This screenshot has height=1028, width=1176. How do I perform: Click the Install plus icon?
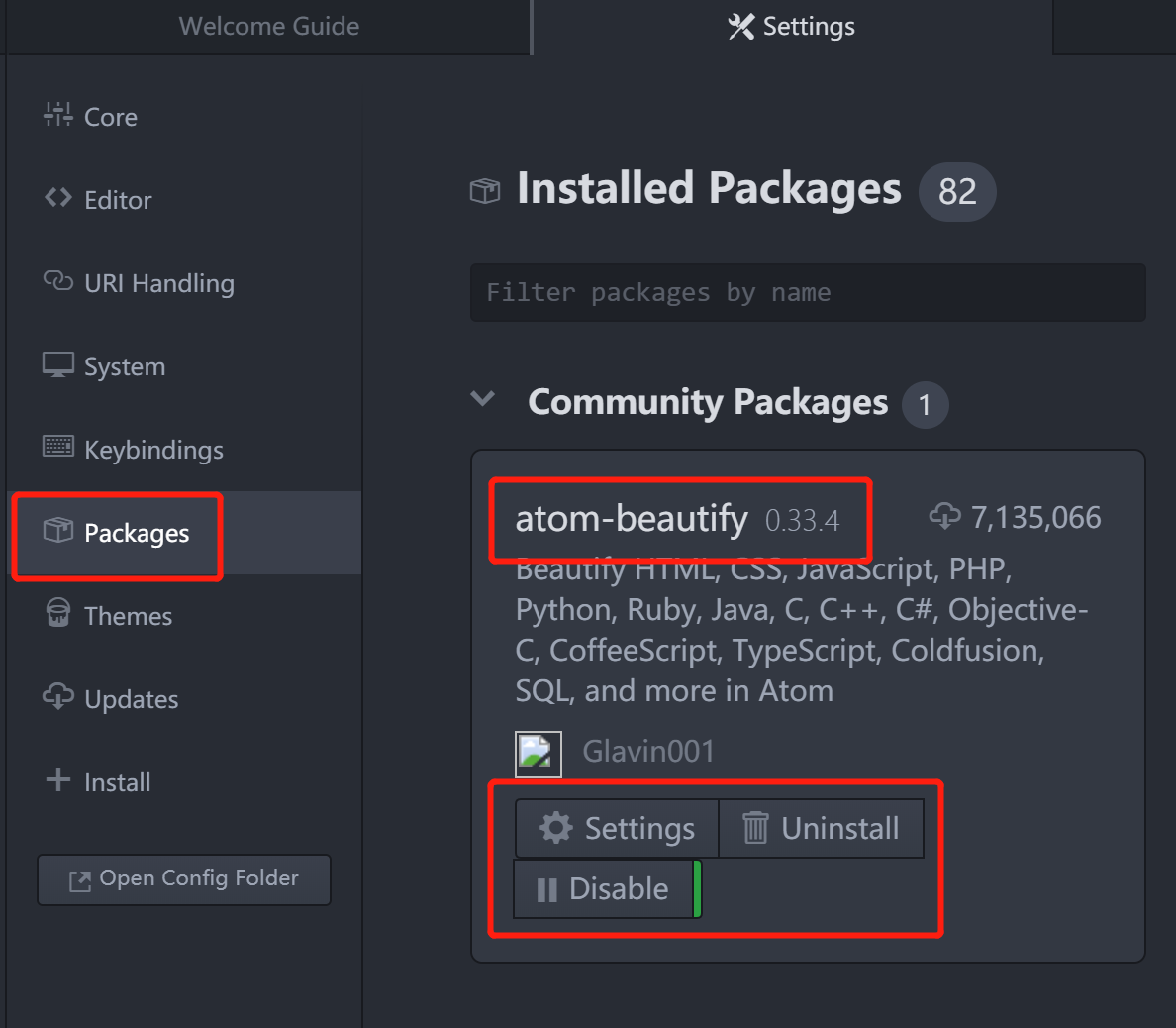pyautogui.click(x=57, y=779)
